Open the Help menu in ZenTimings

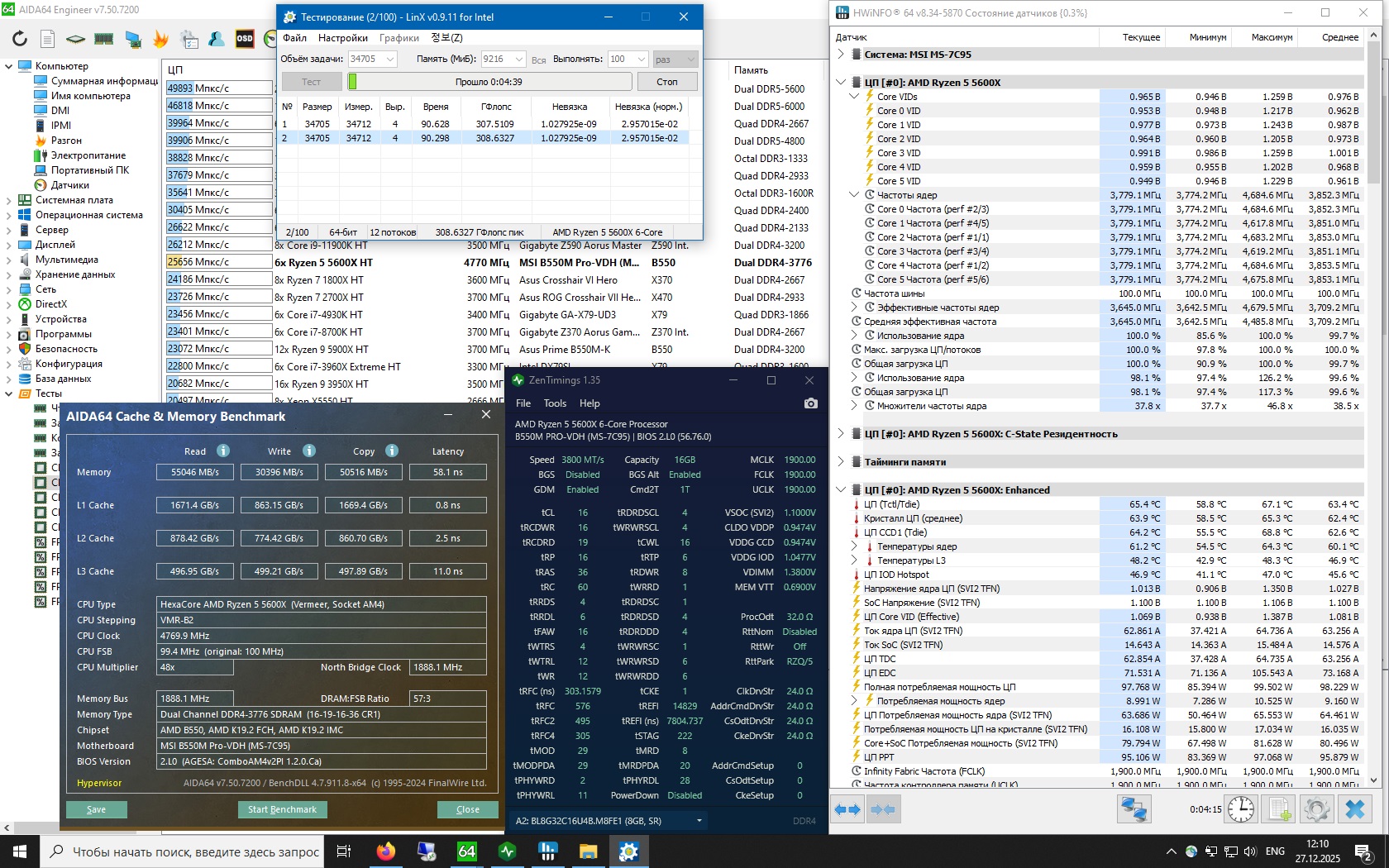point(589,403)
